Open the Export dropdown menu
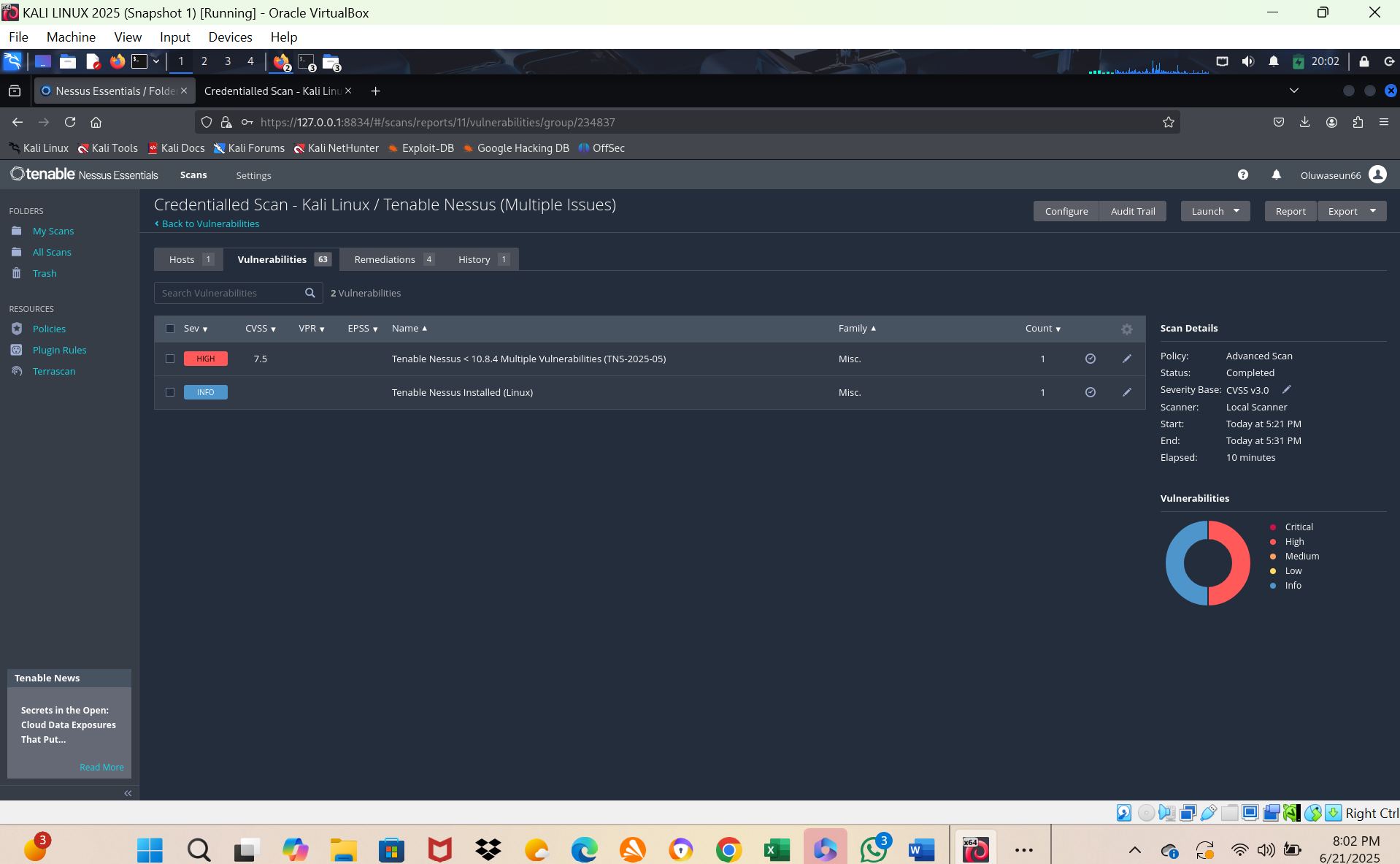 (1352, 211)
